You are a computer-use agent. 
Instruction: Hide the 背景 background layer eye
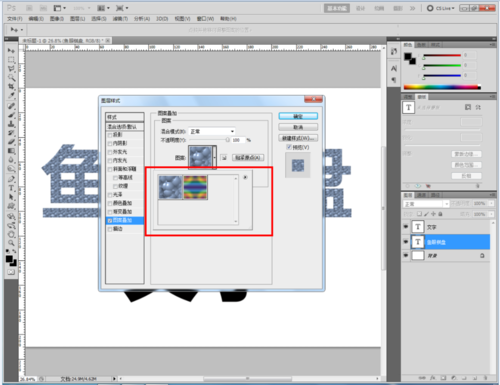point(406,256)
